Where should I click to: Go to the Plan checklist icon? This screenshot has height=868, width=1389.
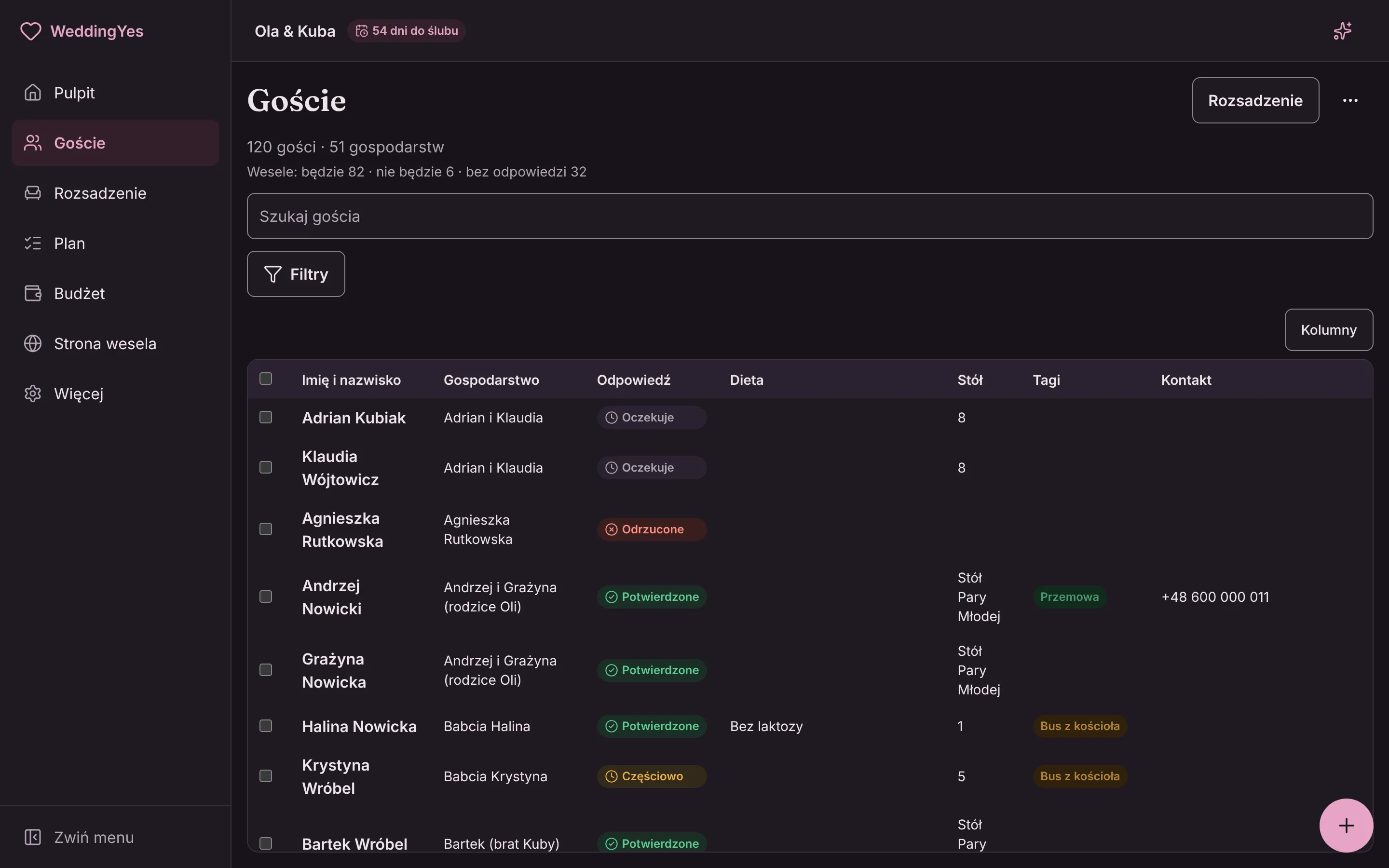33,243
